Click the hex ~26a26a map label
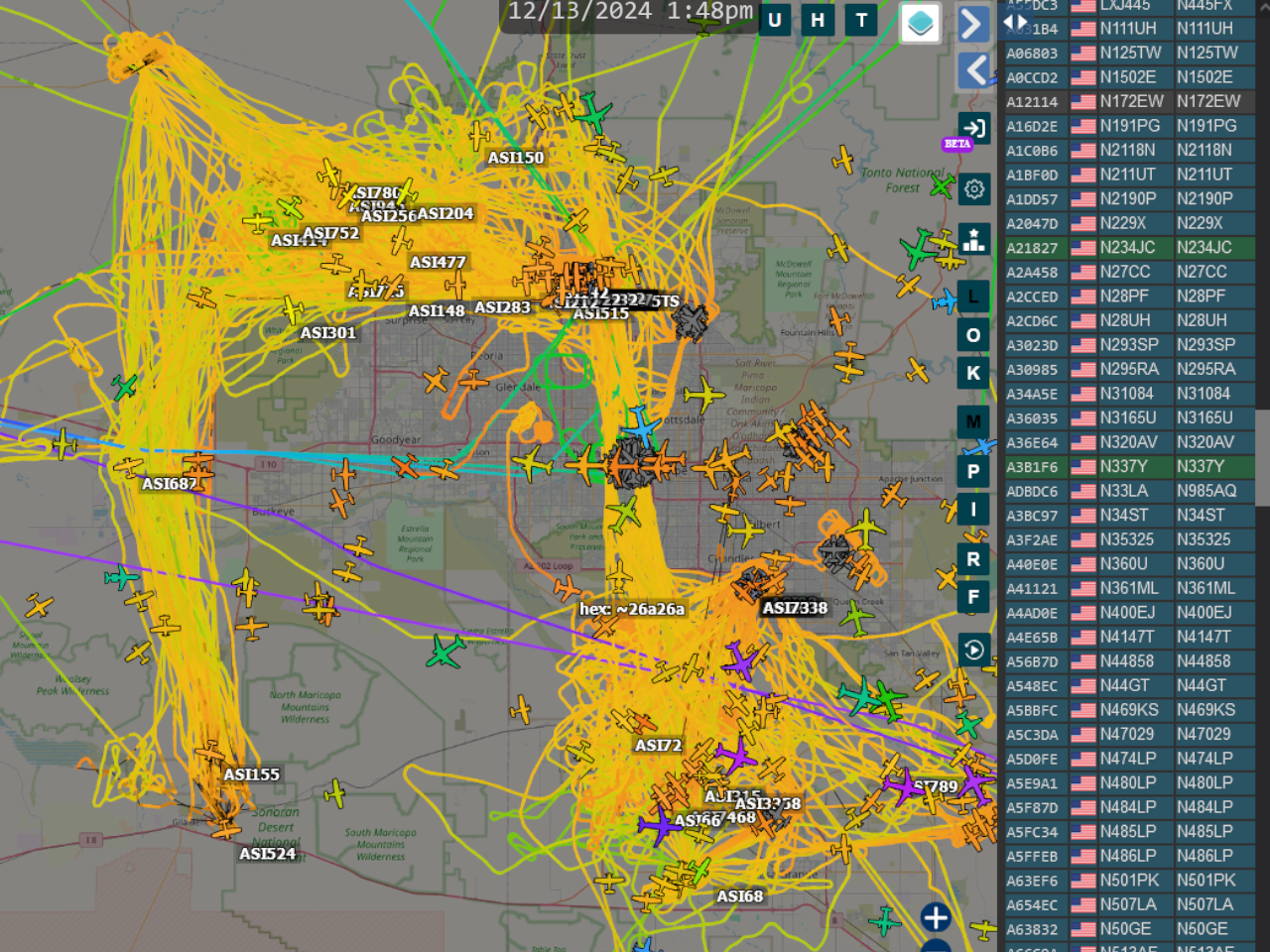The width and height of the screenshot is (1270, 952). (632, 609)
